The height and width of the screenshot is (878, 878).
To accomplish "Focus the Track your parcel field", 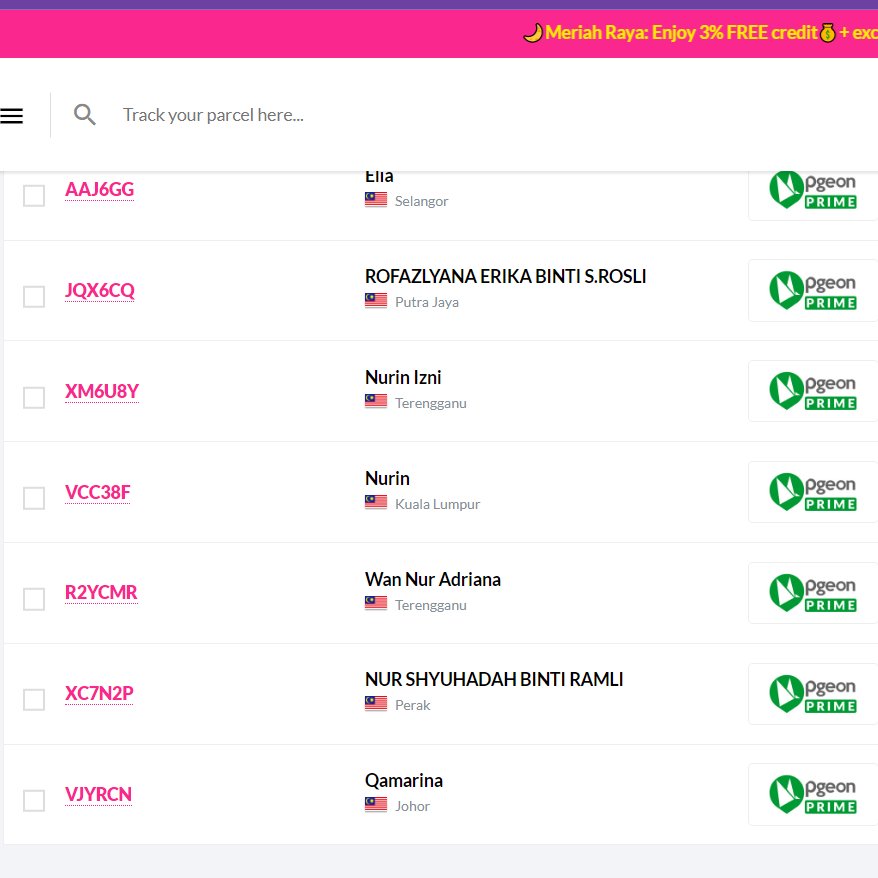I will point(213,115).
